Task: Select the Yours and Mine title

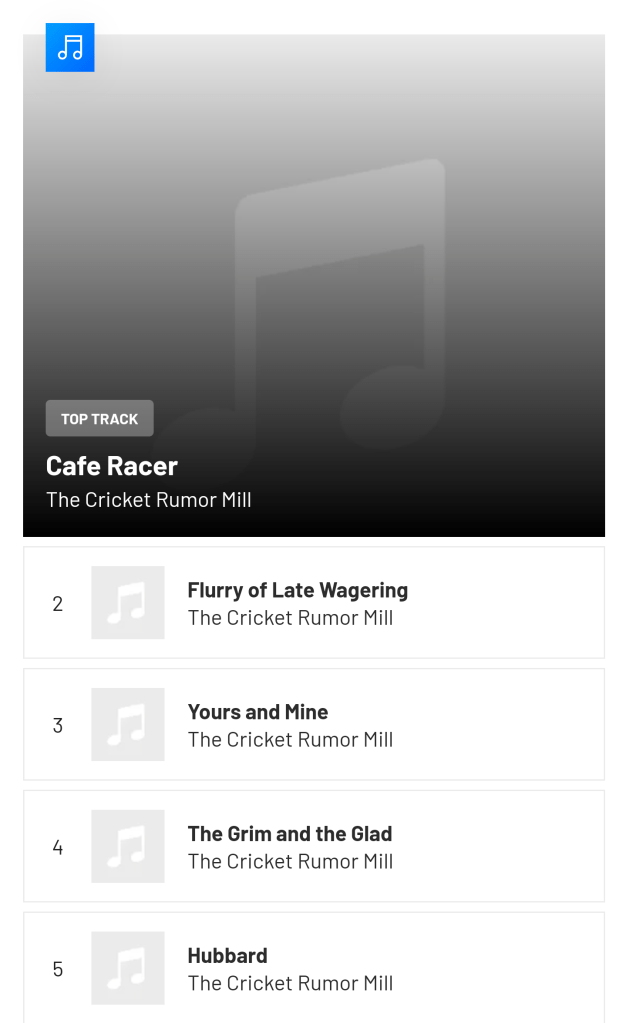Action: click(x=258, y=712)
